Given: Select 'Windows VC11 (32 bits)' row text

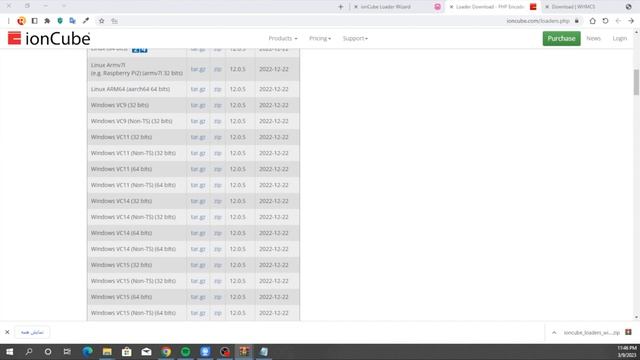Looking at the screenshot, I should point(121,137).
